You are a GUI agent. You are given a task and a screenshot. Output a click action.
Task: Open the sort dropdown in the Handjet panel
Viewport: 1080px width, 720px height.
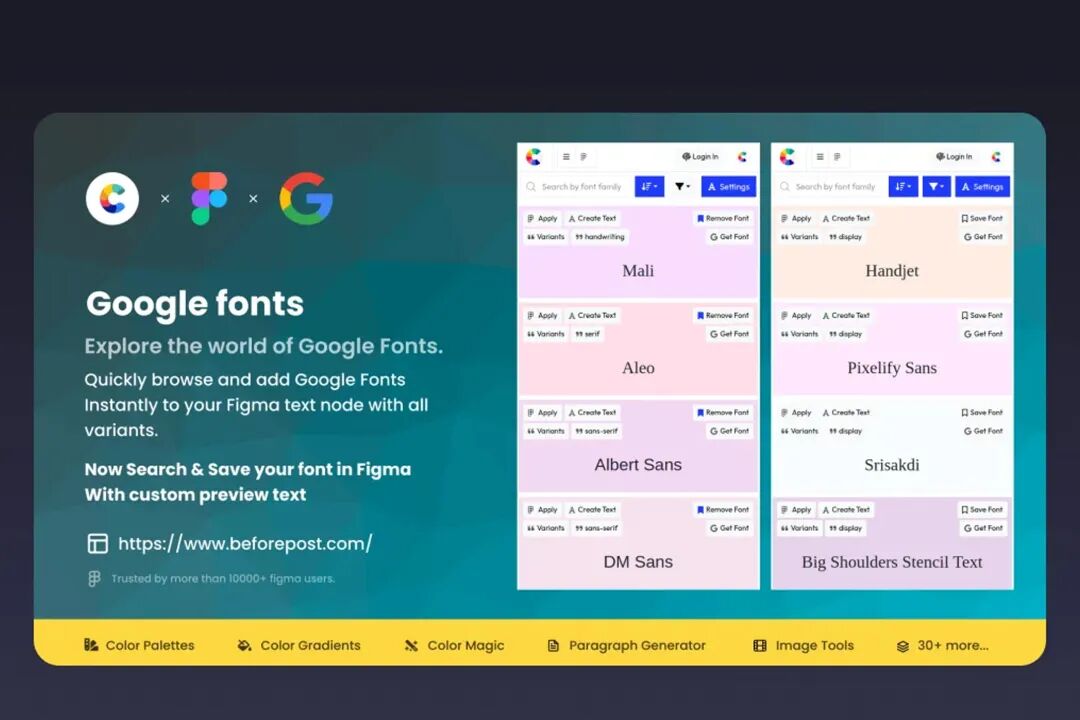click(x=903, y=187)
